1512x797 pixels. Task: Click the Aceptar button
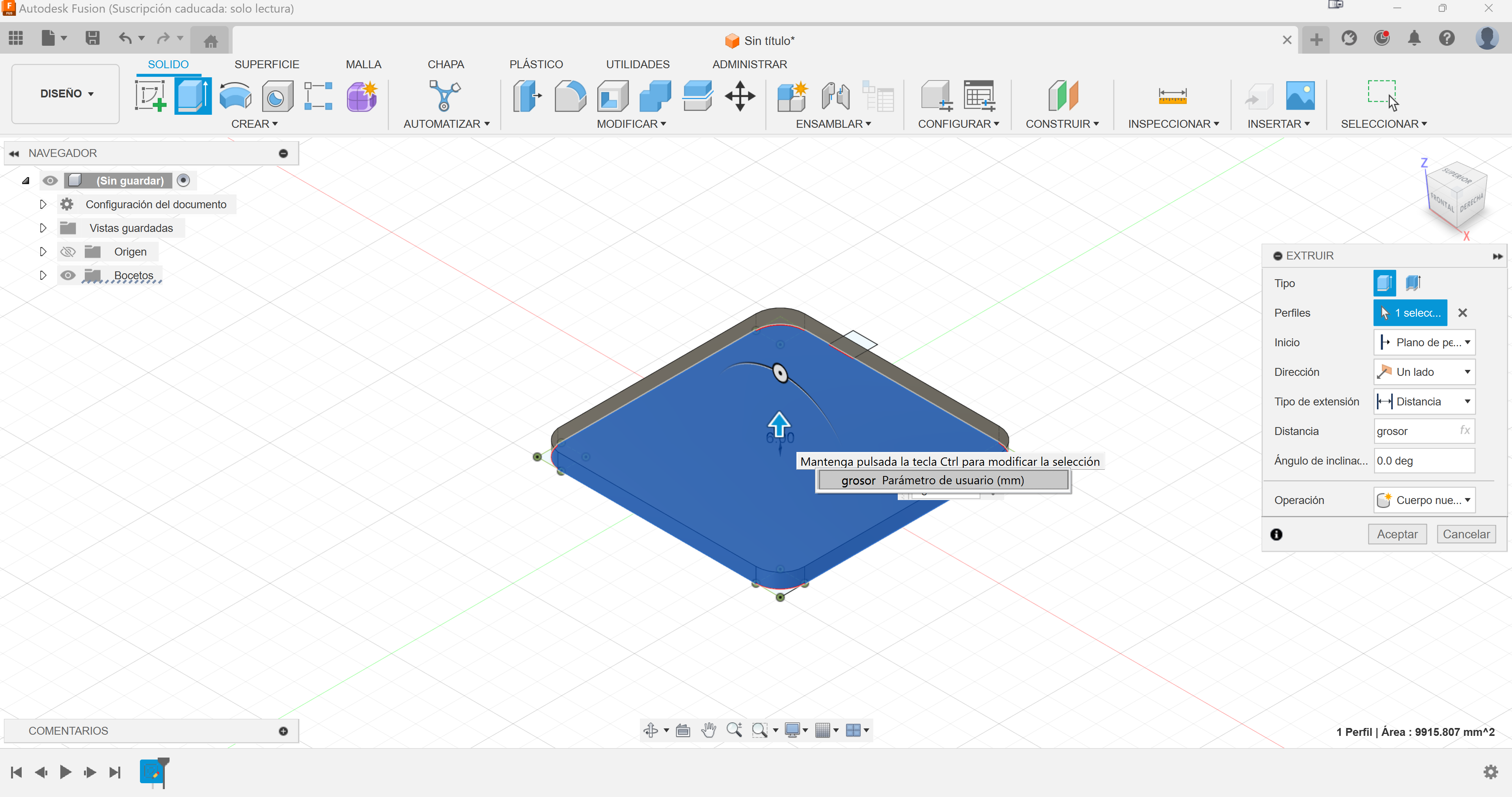pyautogui.click(x=1397, y=534)
